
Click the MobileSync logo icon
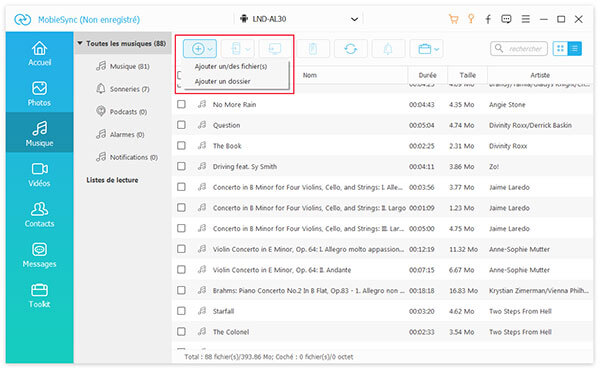click(23, 20)
